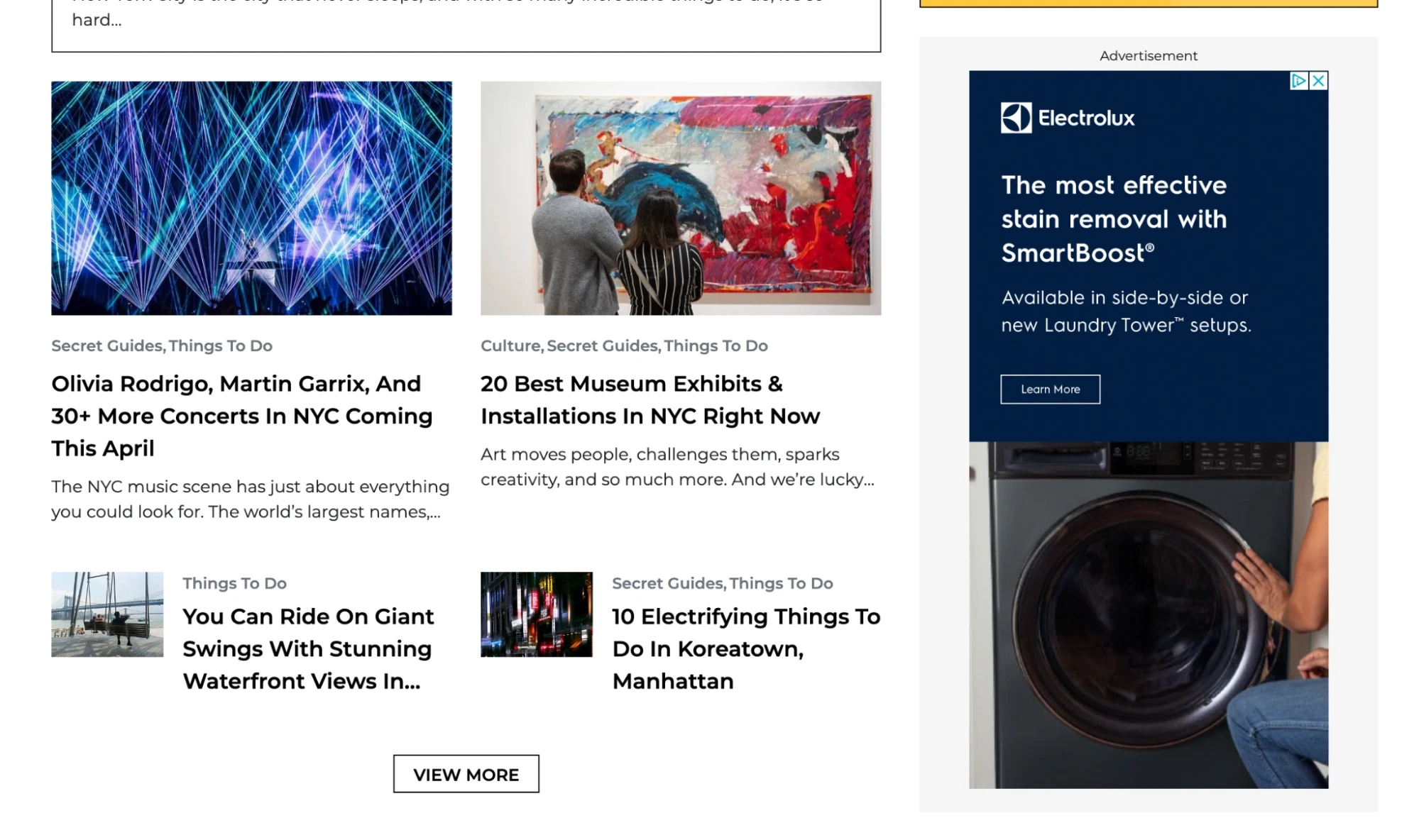Select Secret Guides tag above concerts article
1419x840 pixels.
tap(106, 346)
